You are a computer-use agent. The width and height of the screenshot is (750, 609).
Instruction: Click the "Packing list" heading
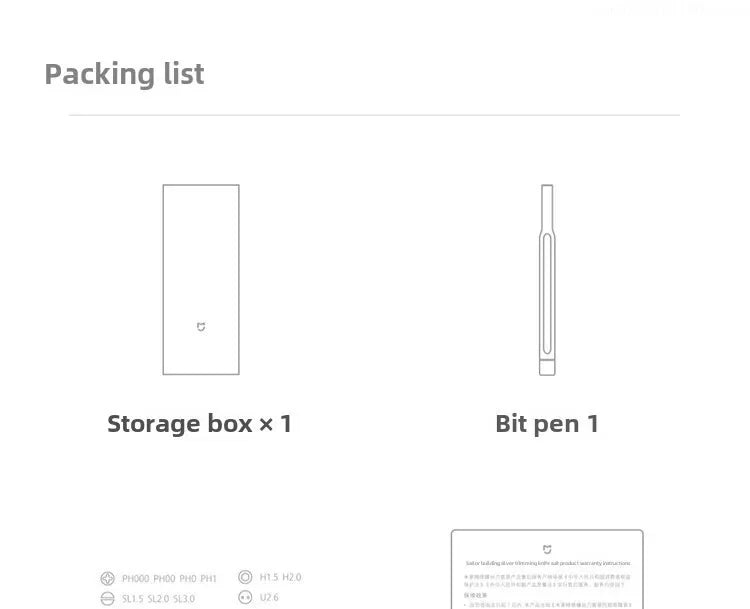point(125,74)
